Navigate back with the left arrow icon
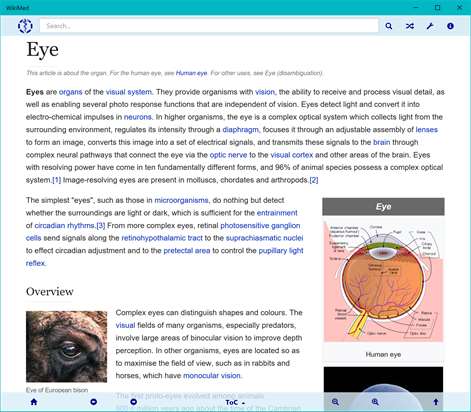 pyautogui.click(x=94, y=402)
